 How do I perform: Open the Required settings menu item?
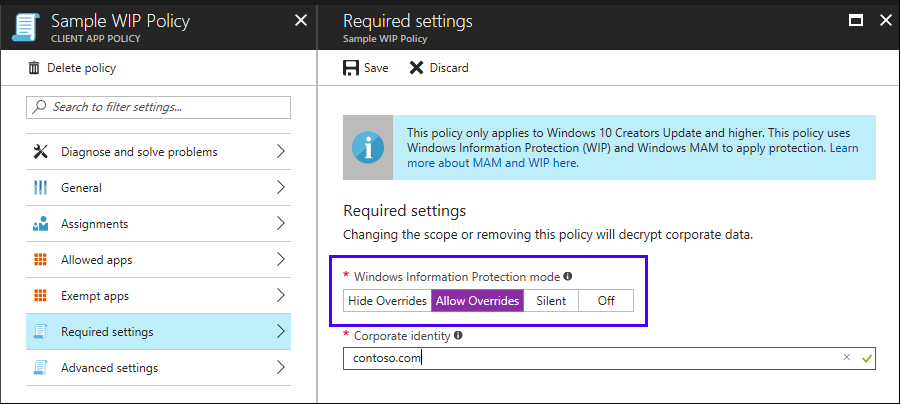107,332
